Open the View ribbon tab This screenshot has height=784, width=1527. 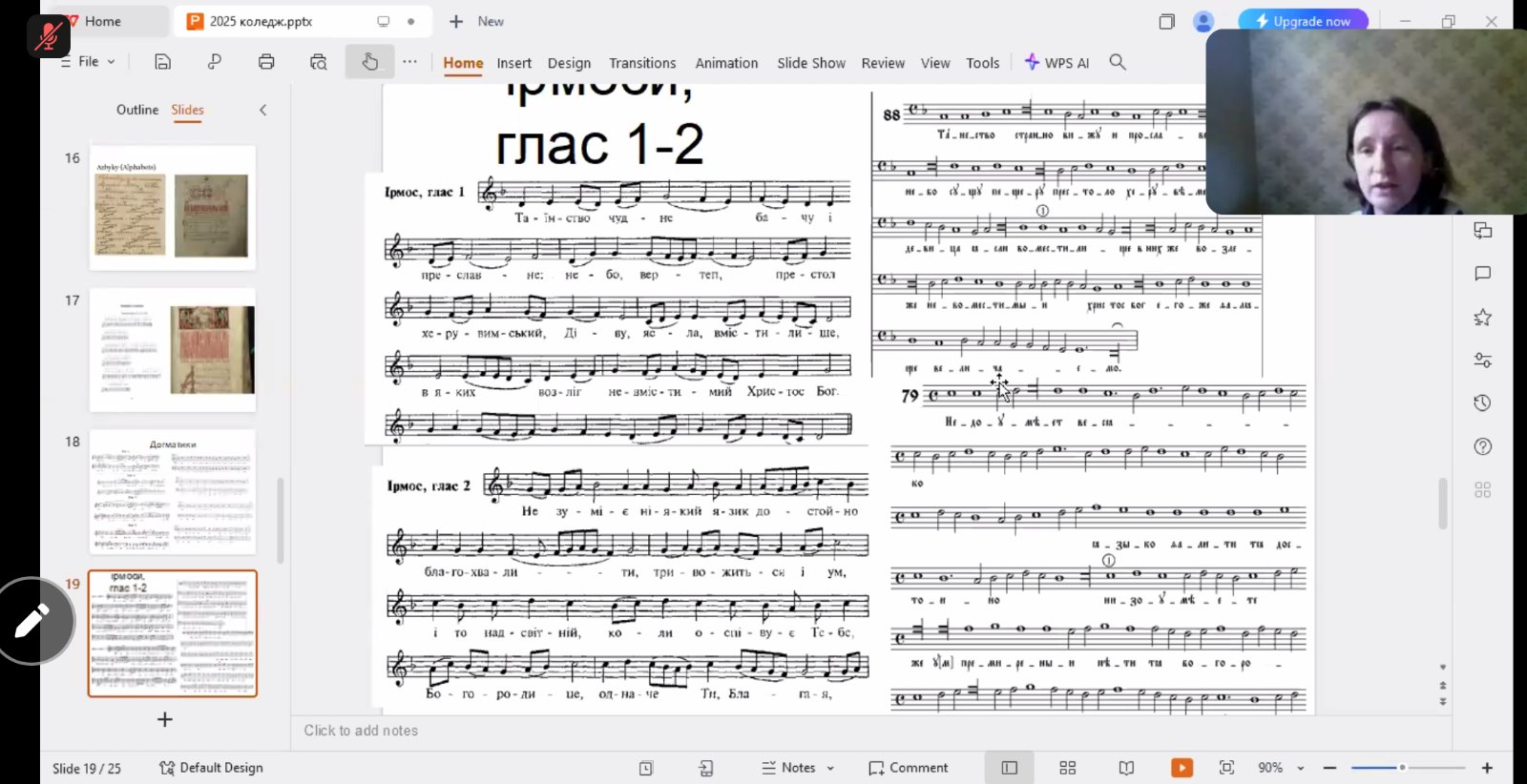(x=935, y=63)
